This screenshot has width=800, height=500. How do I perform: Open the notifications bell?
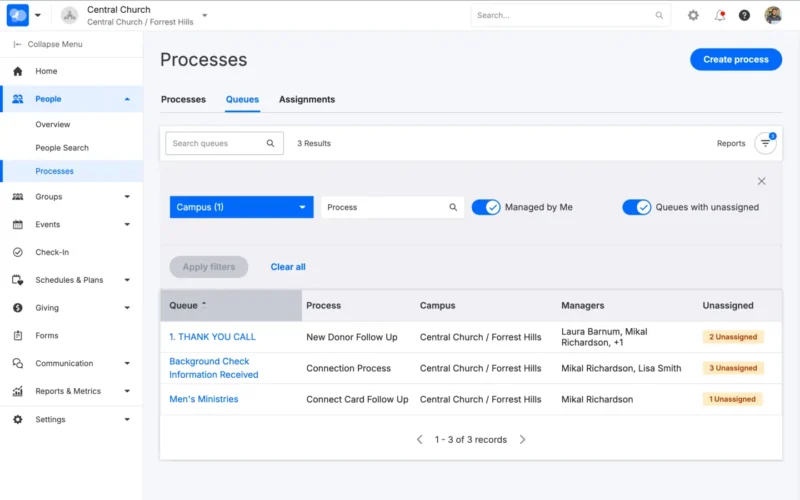click(x=719, y=15)
